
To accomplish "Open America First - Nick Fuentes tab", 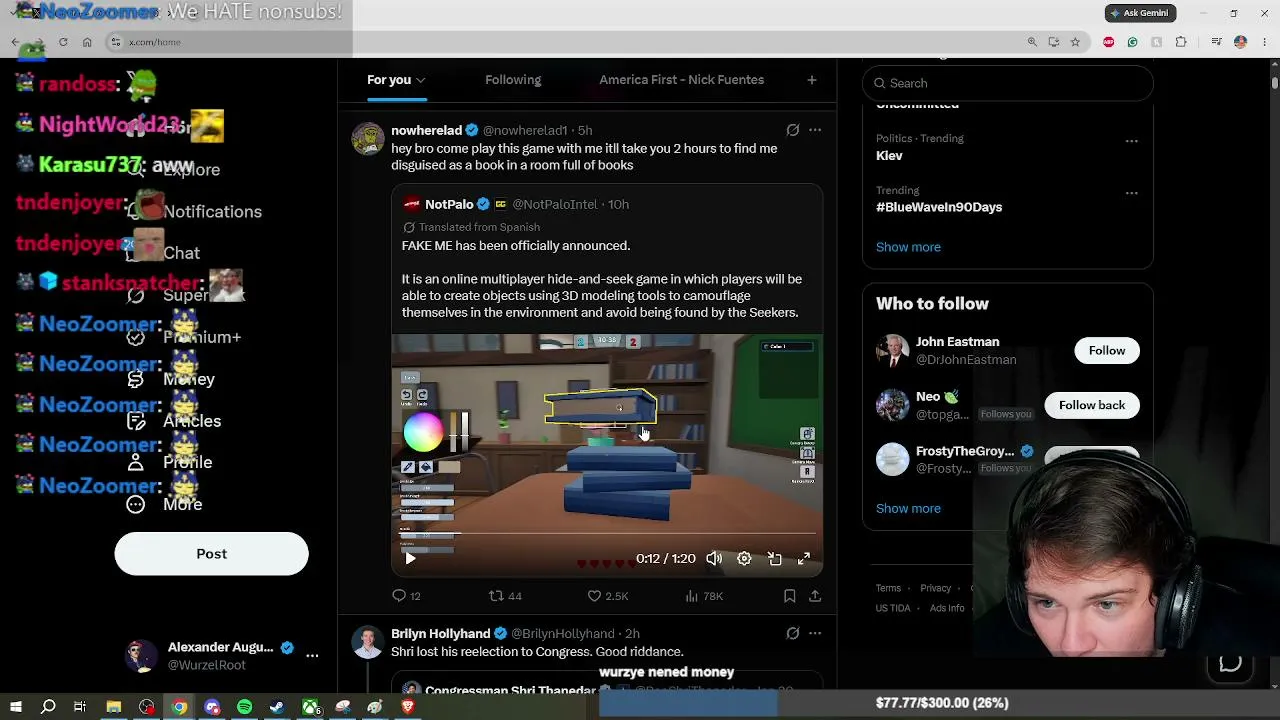I will point(681,80).
